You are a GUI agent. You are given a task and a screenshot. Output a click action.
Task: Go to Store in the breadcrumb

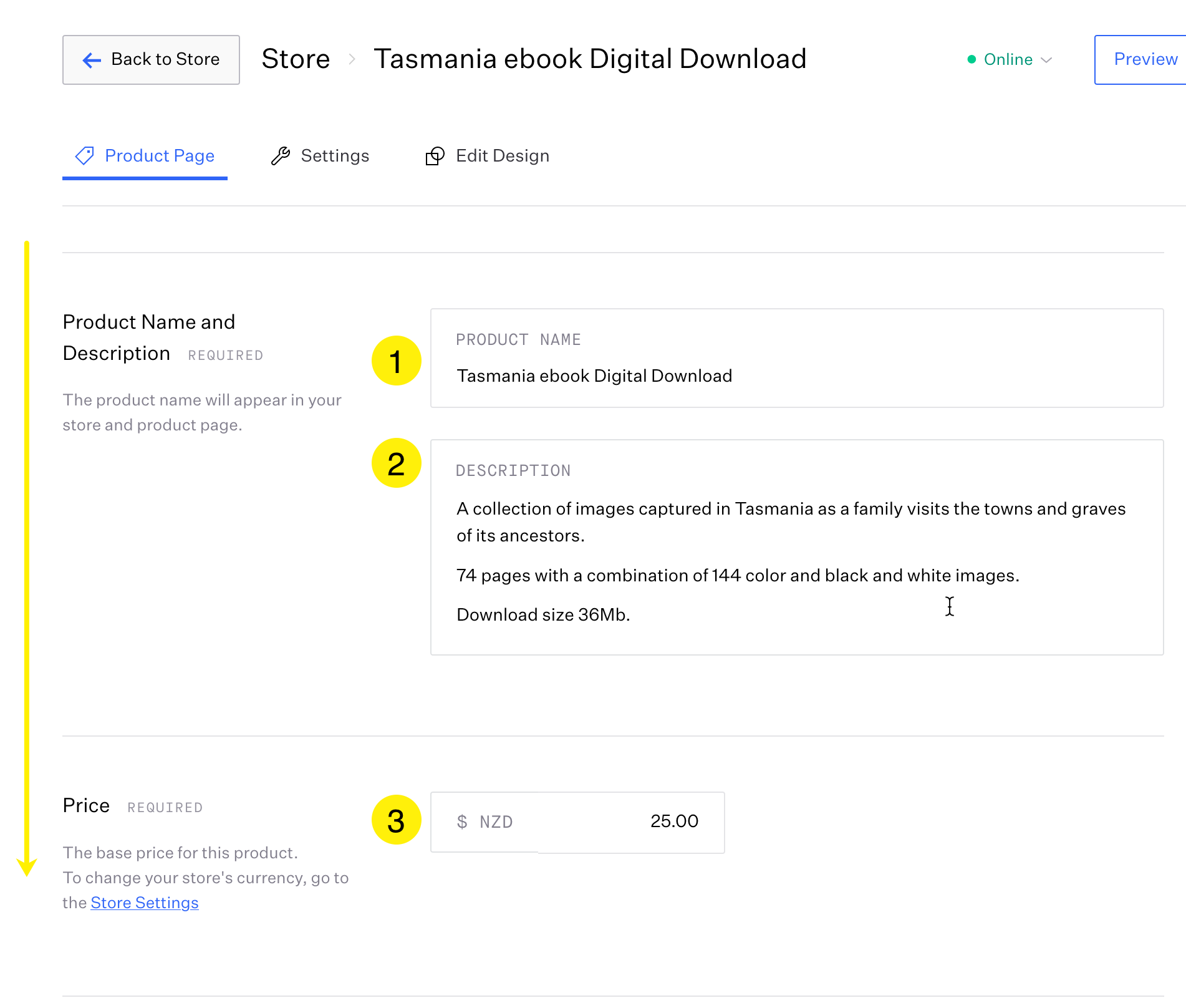(x=296, y=59)
